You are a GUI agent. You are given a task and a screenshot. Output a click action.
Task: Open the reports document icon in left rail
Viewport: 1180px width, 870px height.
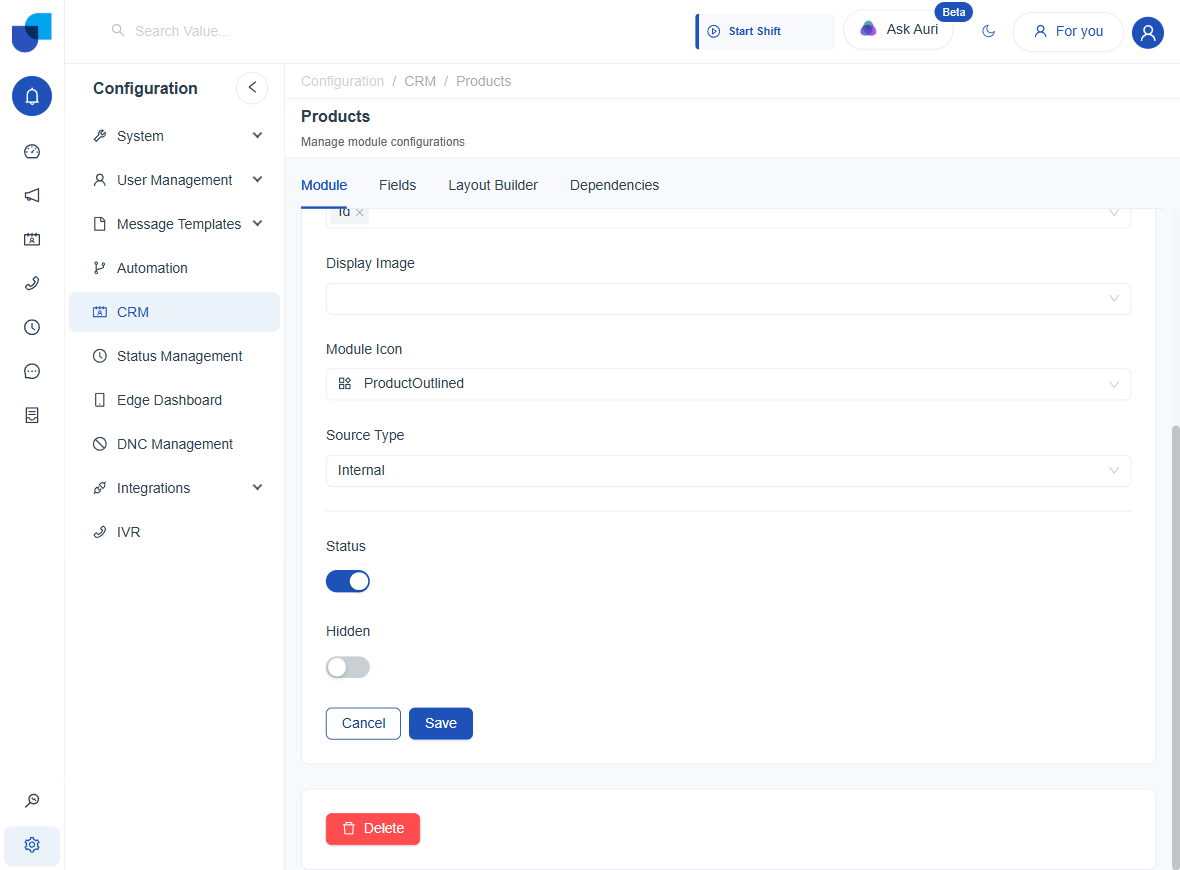(32, 415)
